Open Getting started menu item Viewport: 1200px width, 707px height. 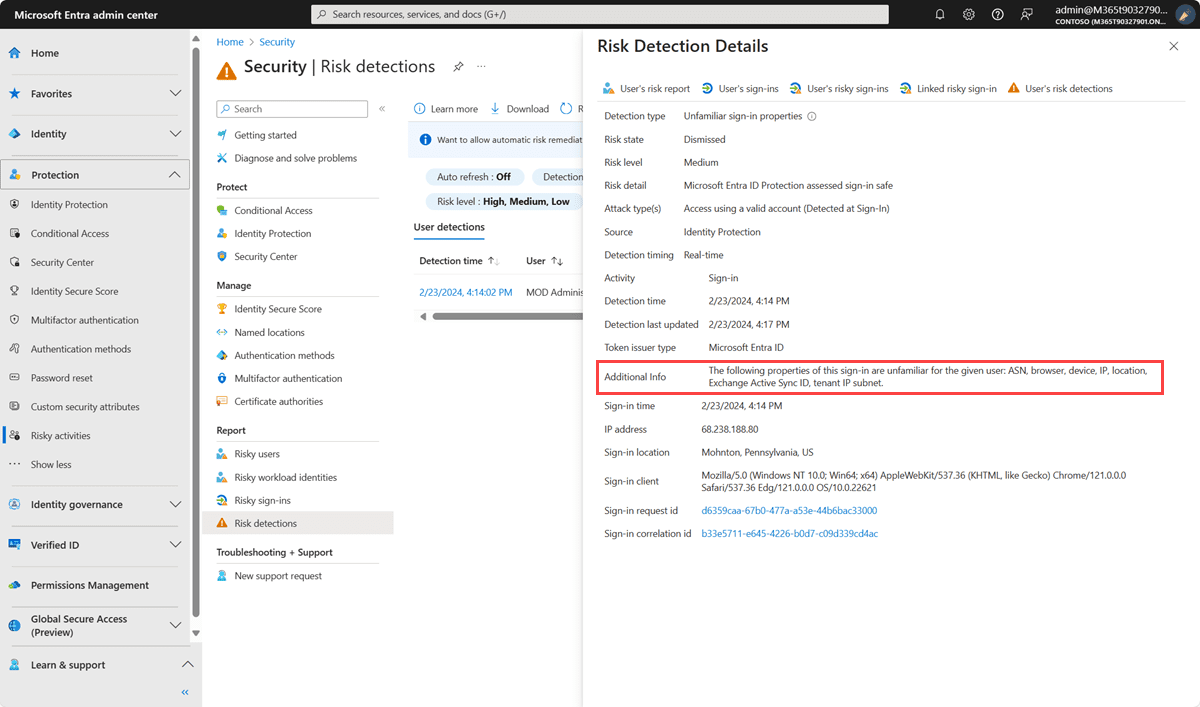(265, 135)
